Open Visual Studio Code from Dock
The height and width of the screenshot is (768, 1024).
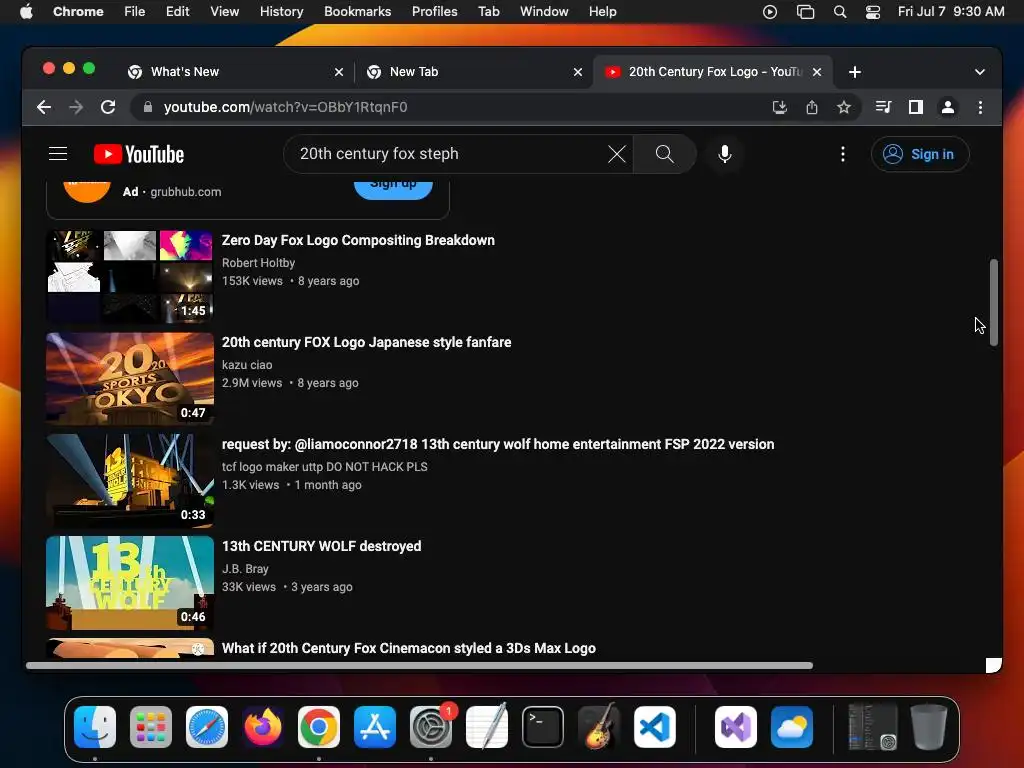(654, 727)
